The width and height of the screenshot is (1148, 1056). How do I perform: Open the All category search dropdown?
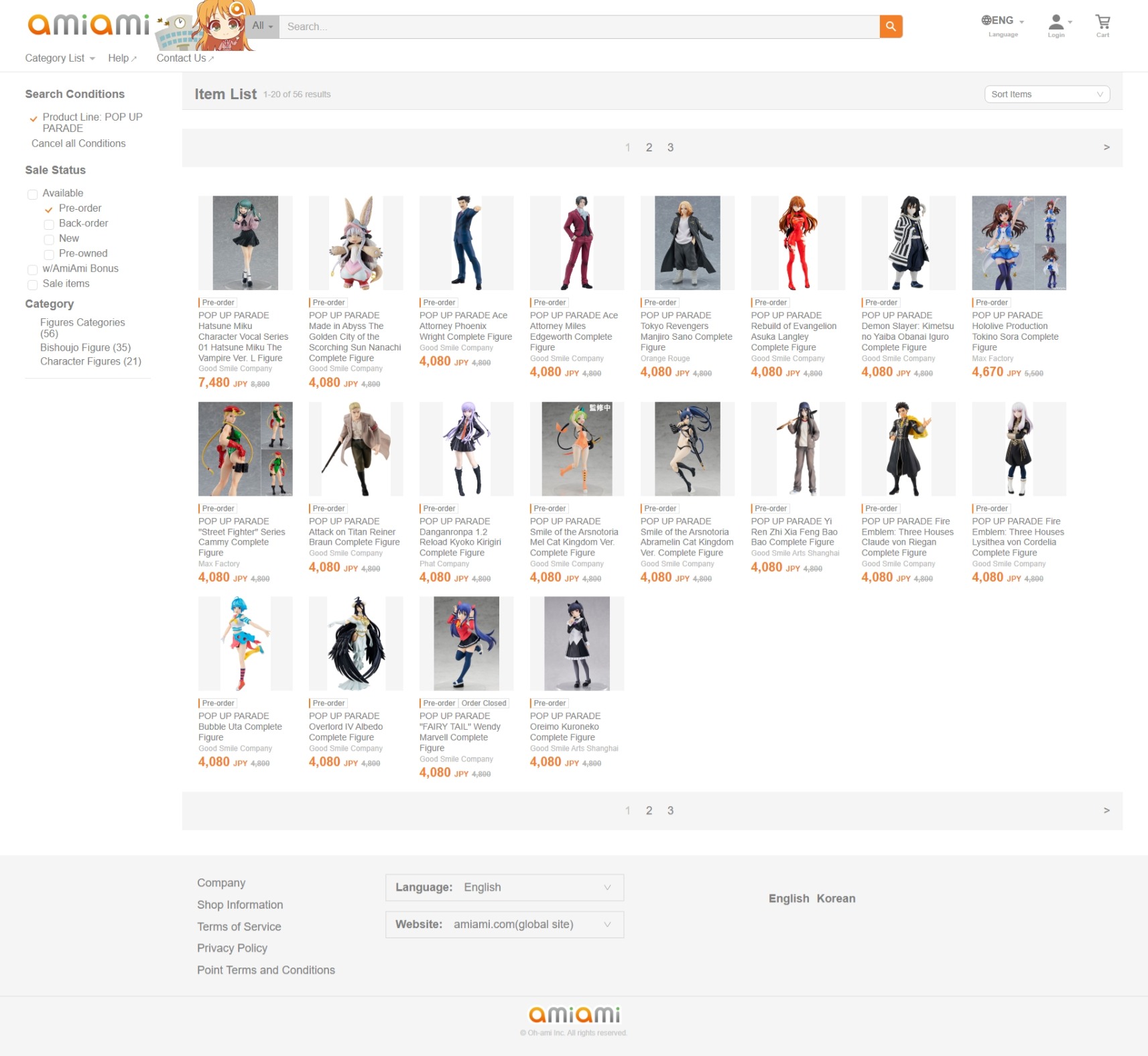[x=263, y=26]
